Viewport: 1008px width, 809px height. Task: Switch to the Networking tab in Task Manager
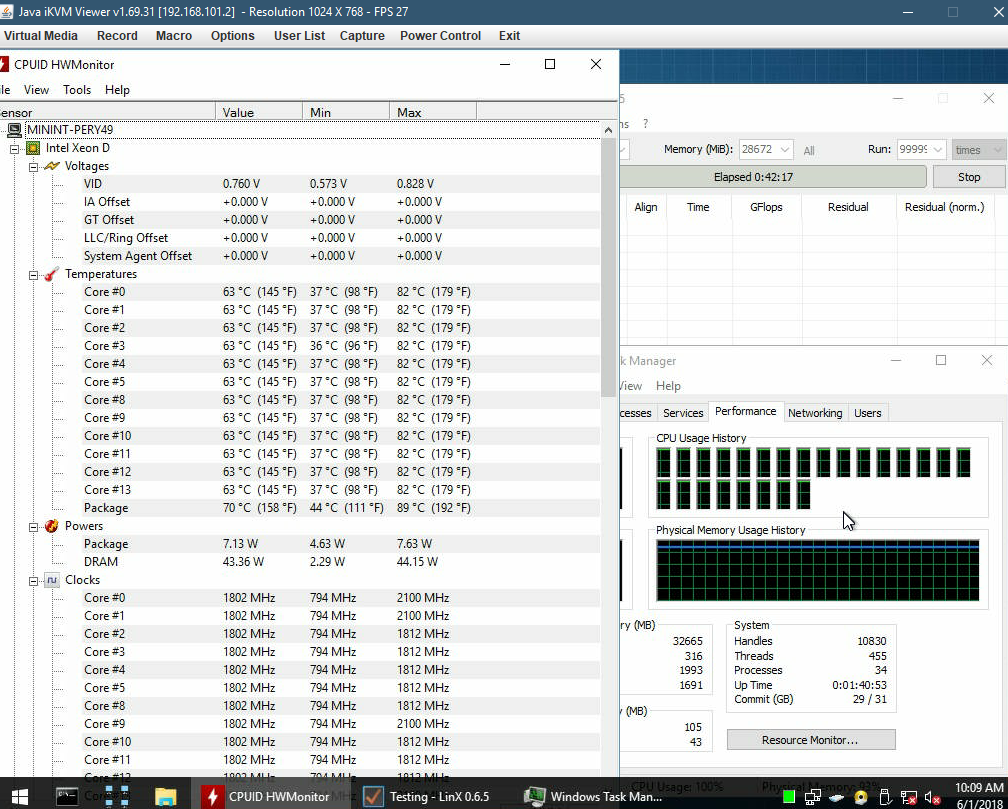tap(814, 413)
